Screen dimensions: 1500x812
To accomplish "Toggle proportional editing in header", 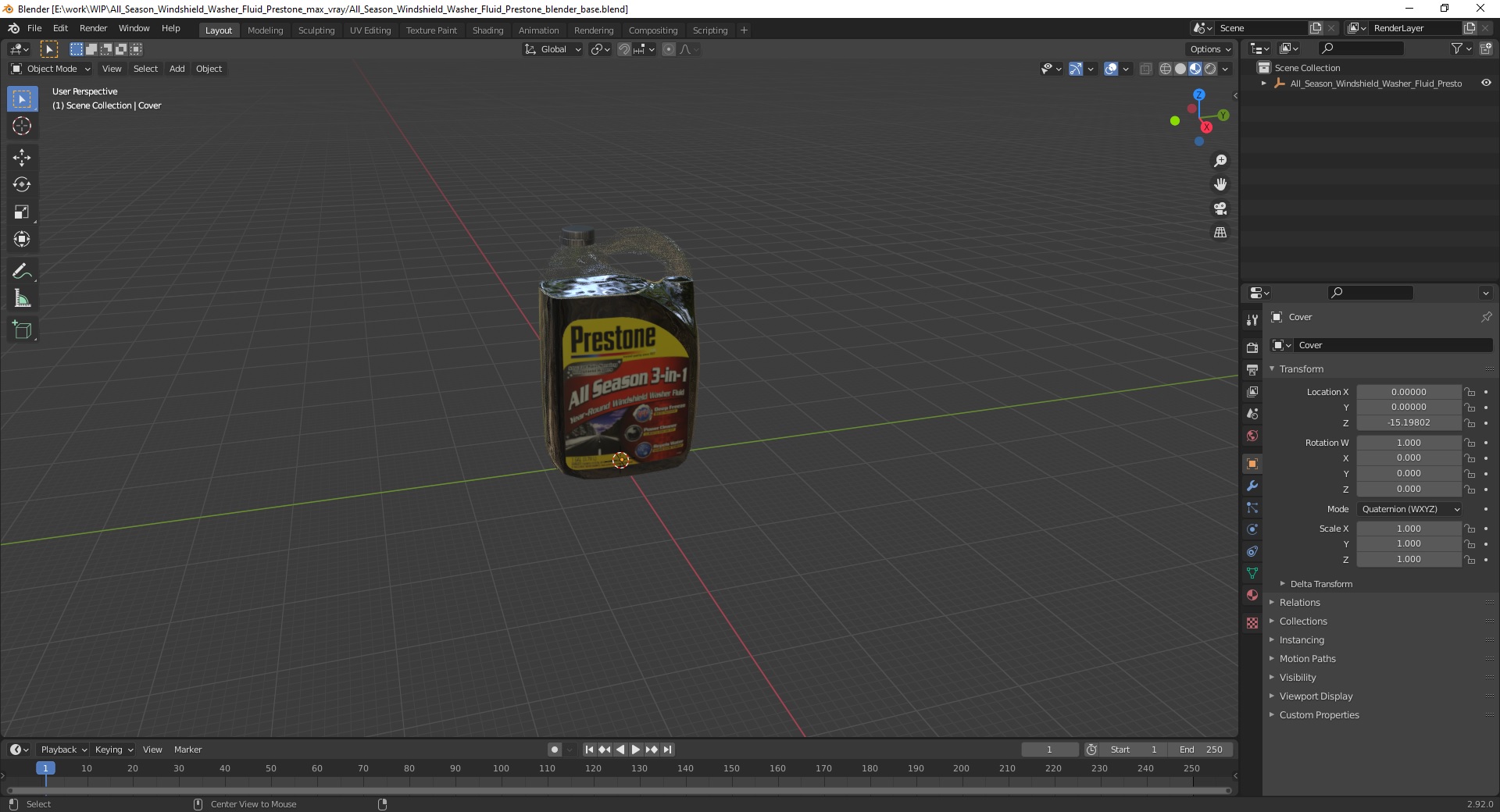I will [x=668, y=49].
